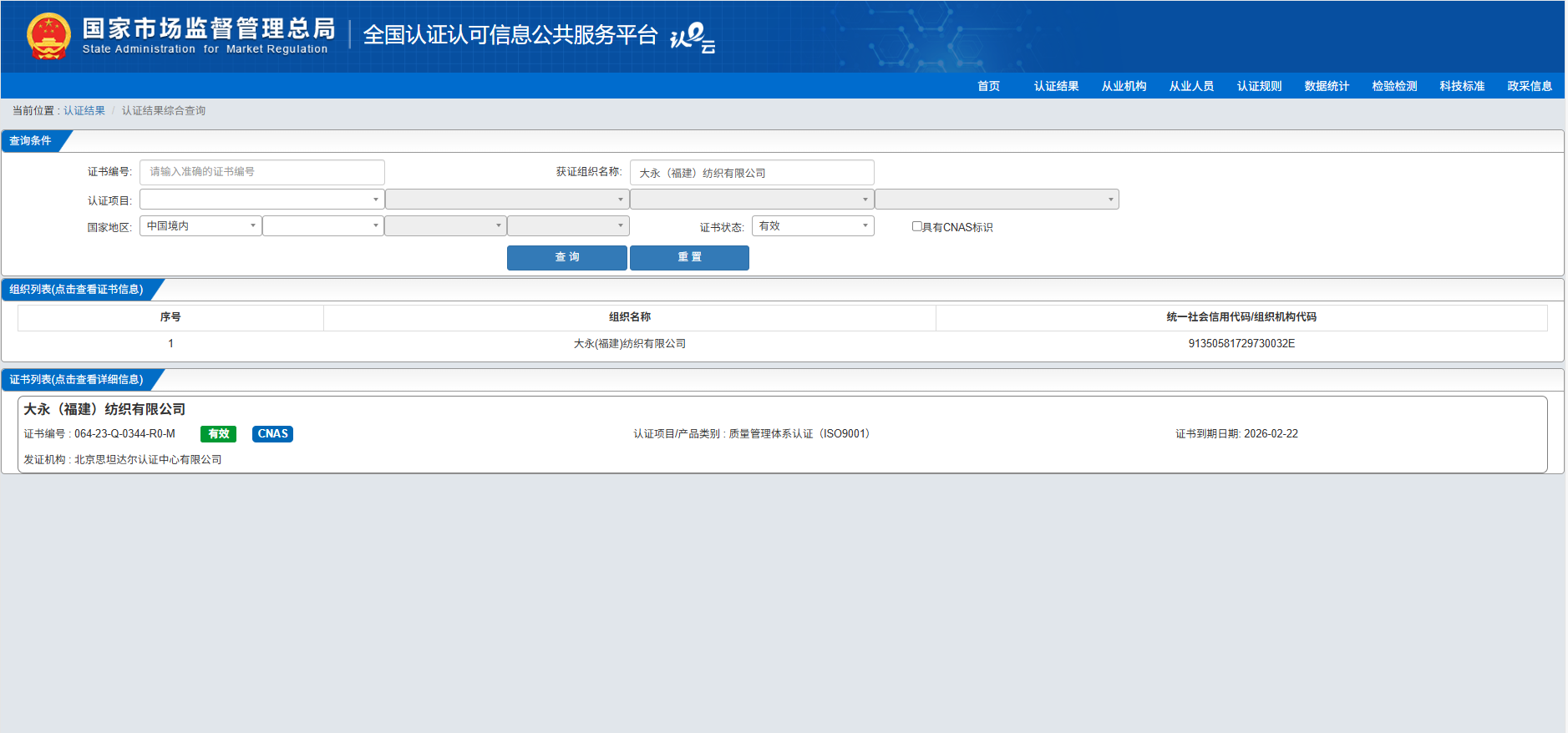Focus the 证书编号 input field
Viewport: 1568px width, 733px height.
tap(261, 172)
